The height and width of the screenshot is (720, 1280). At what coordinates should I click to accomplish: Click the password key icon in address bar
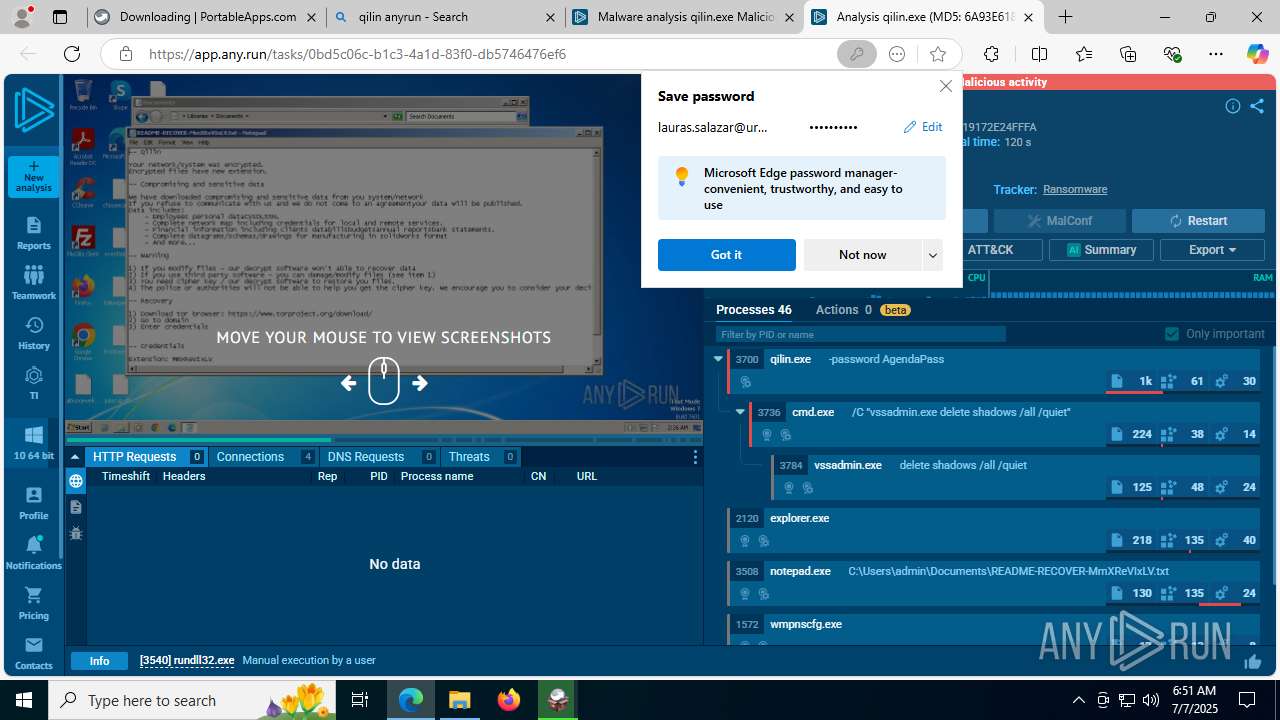pos(857,54)
